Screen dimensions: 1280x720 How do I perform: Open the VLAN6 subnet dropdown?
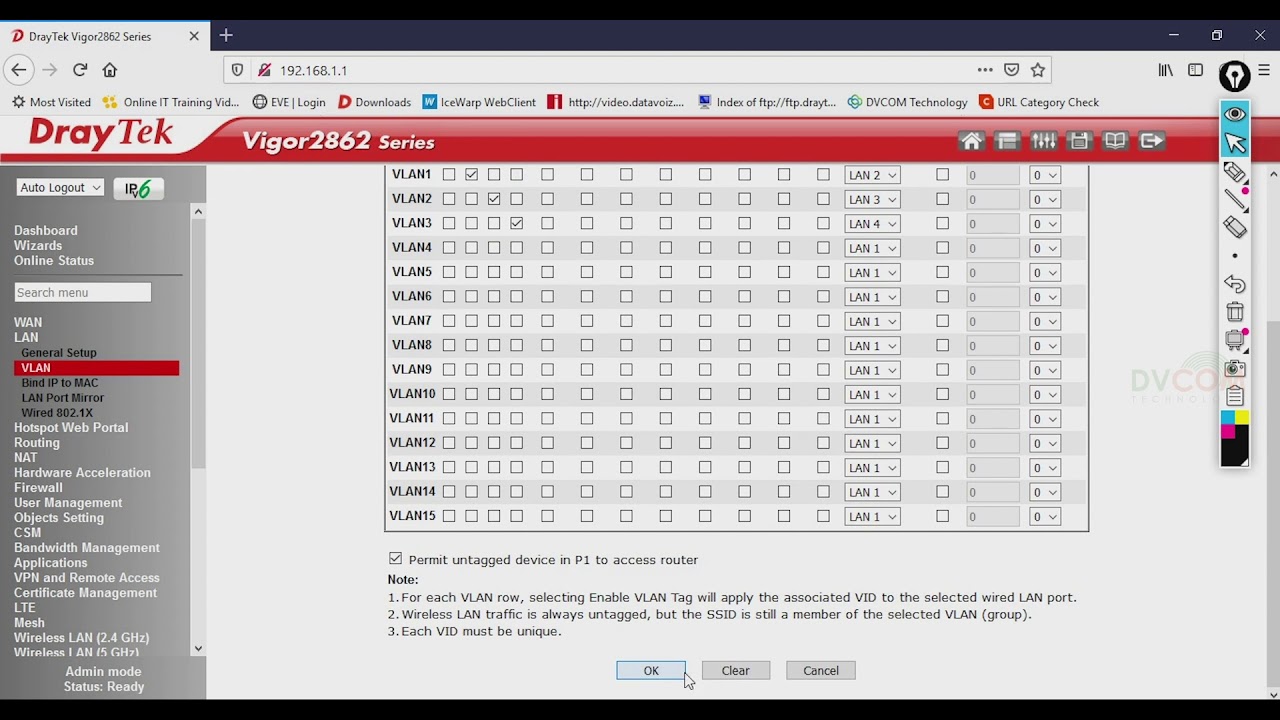[872, 297]
